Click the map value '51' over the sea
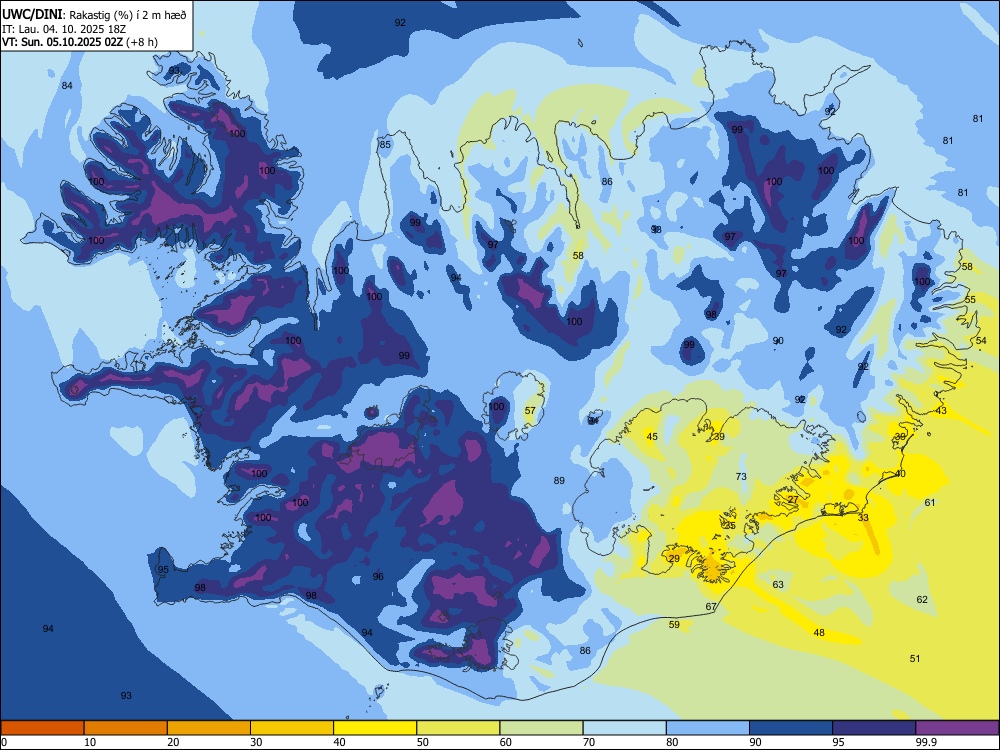 [915, 658]
